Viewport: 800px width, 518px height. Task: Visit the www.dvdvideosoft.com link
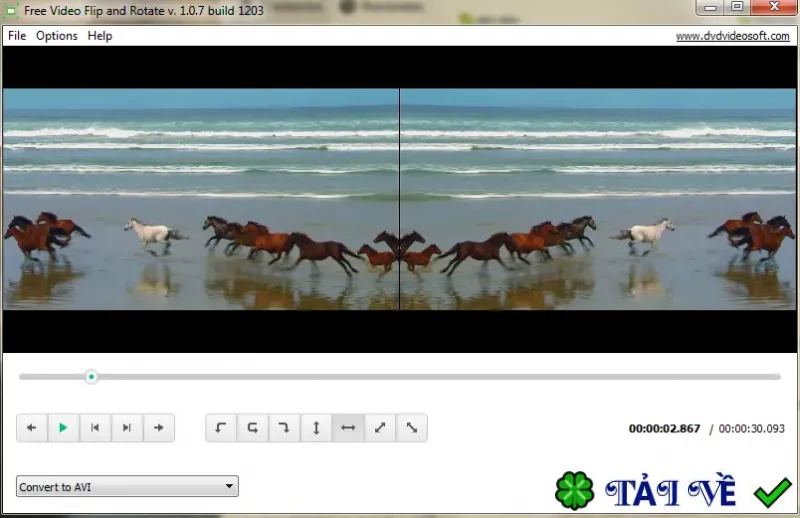pyautogui.click(x=732, y=36)
